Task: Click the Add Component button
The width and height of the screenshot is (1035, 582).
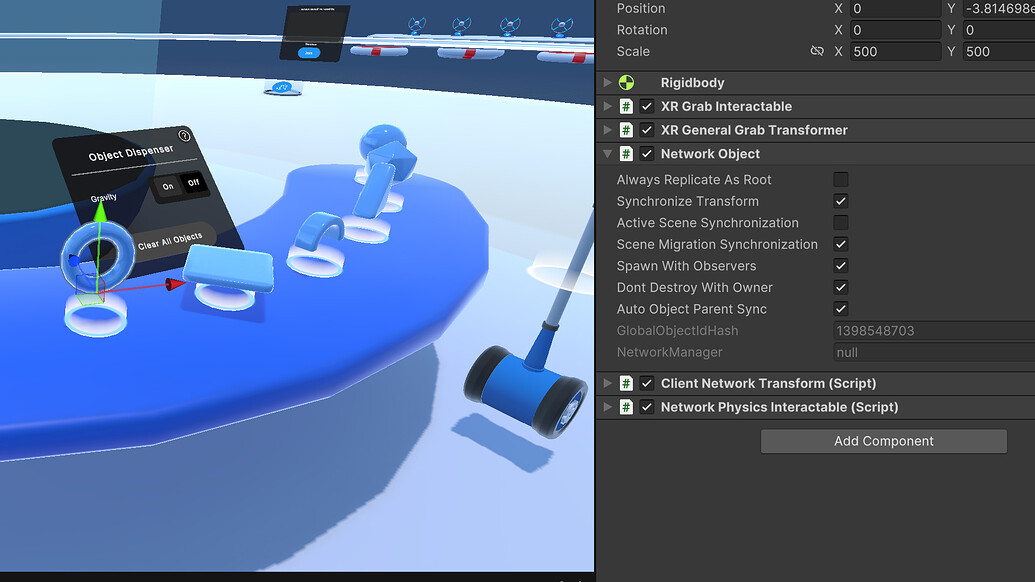Action: point(883,441)
